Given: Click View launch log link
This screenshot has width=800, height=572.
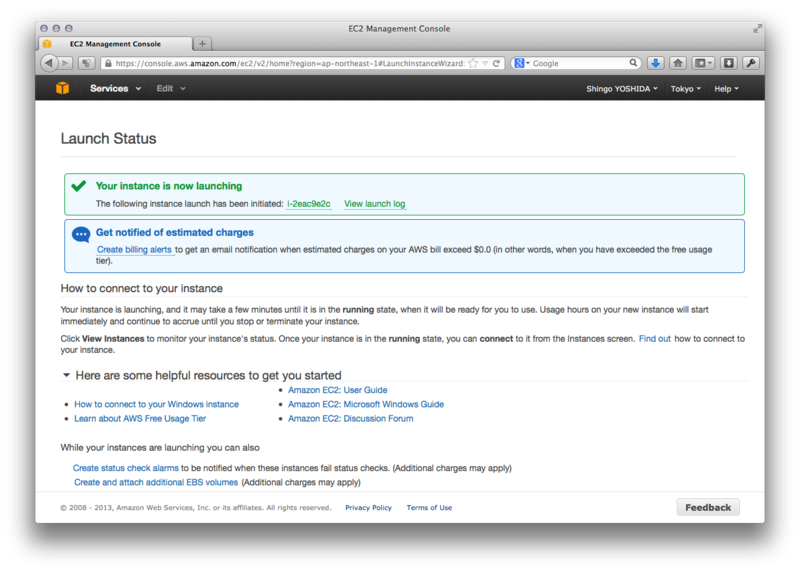Looking at the screenshot, I should pos(374,204).
